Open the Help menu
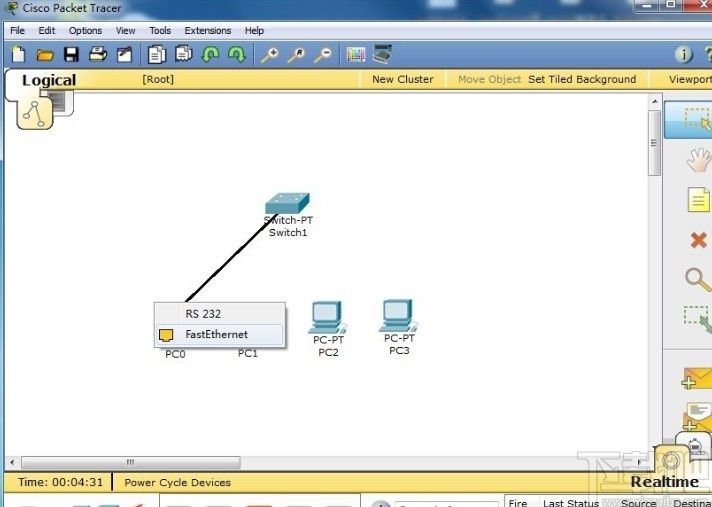Screen dimensions: 712x507 coord(254,30)
